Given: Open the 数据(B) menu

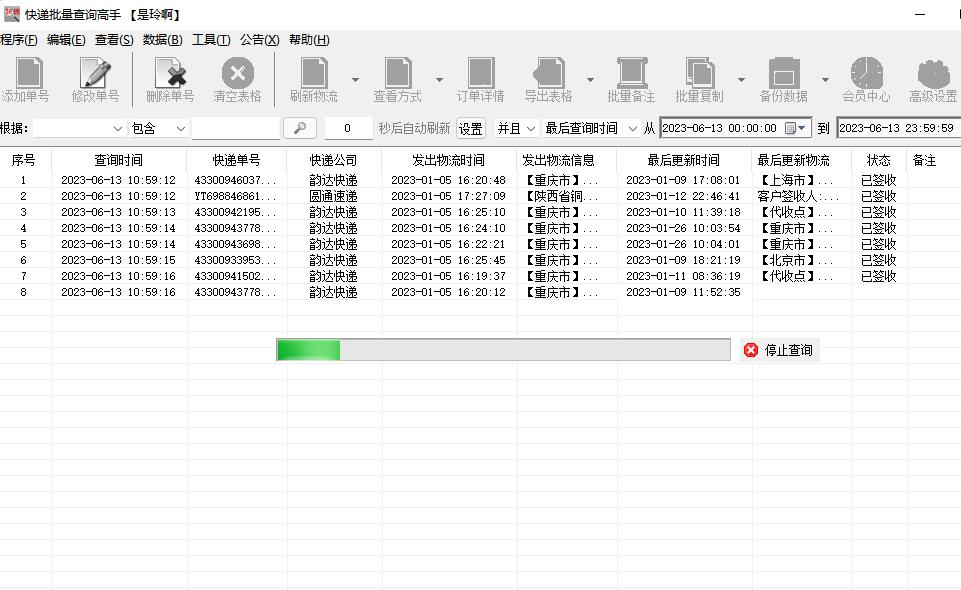Looking at the screenshot, I should (164, 39).
